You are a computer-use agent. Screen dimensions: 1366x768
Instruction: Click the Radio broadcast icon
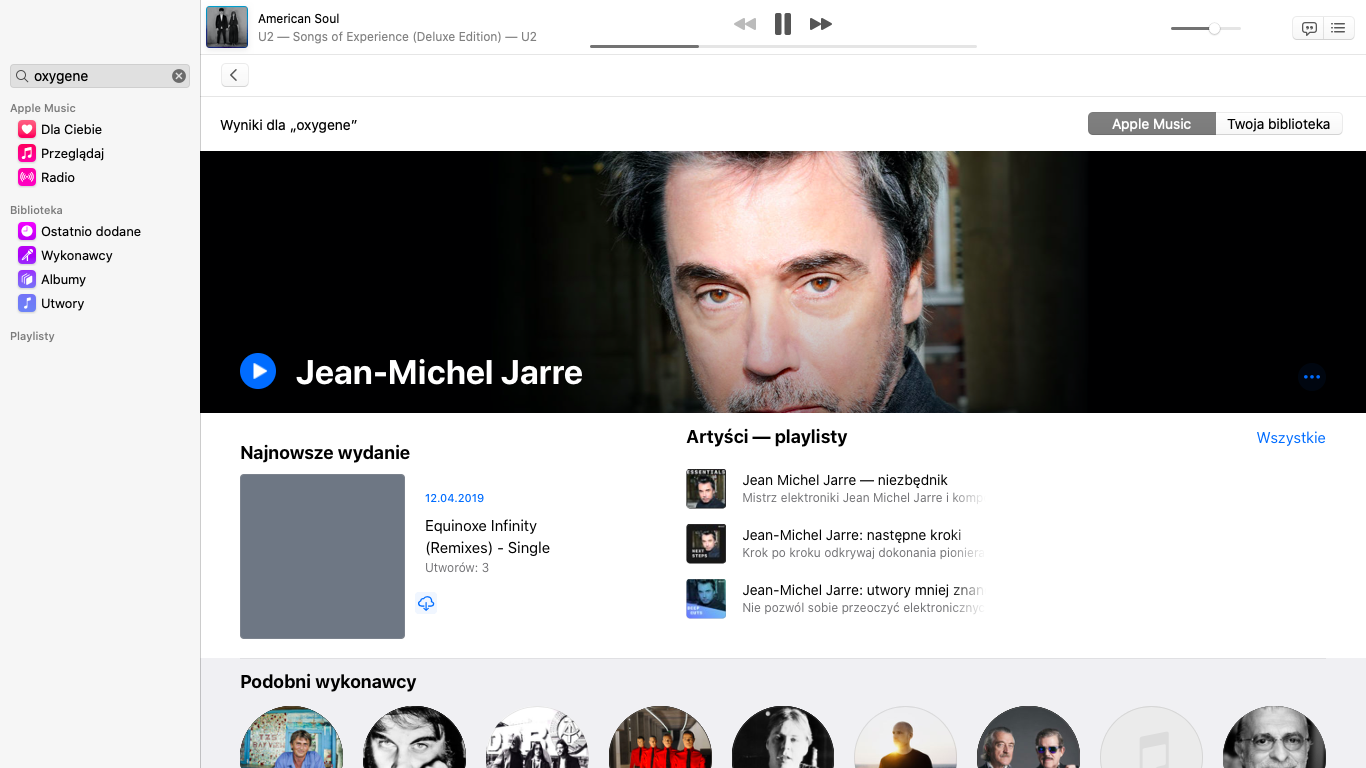[x=27, y=177]
